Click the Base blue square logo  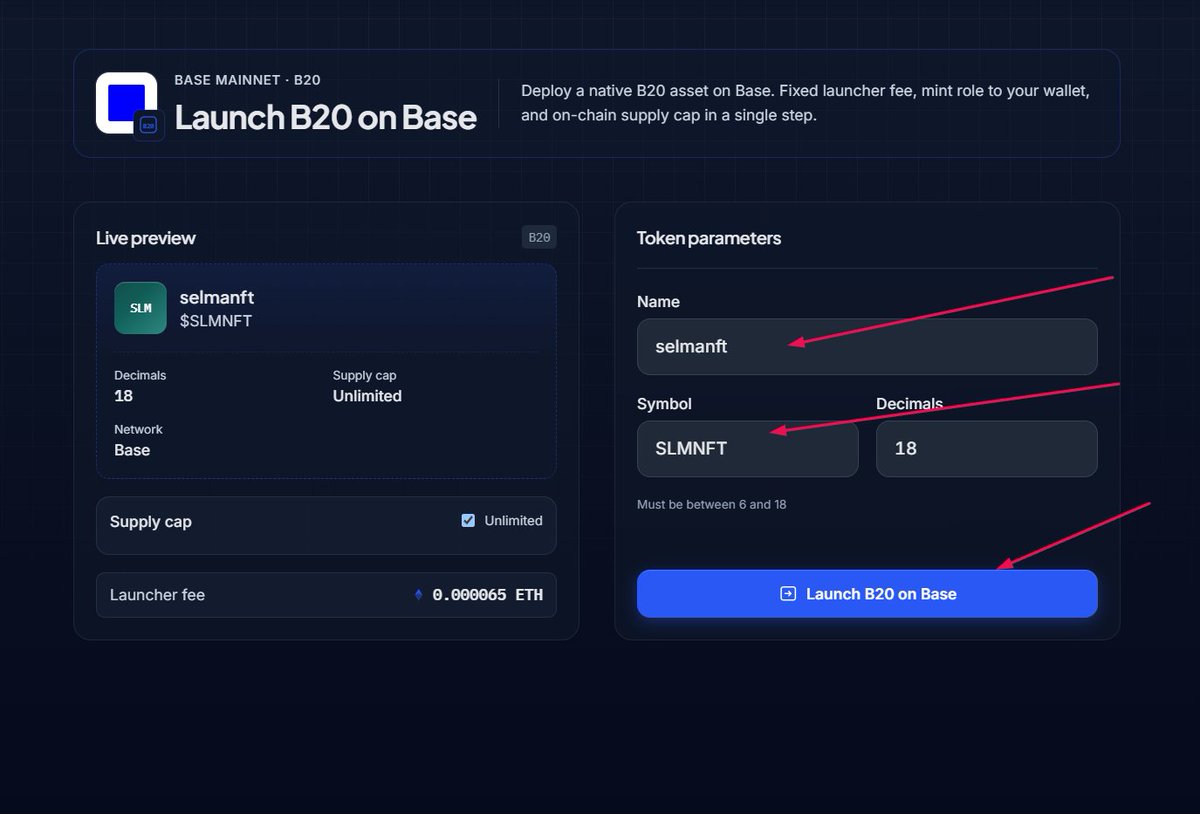tap(126, 102)
